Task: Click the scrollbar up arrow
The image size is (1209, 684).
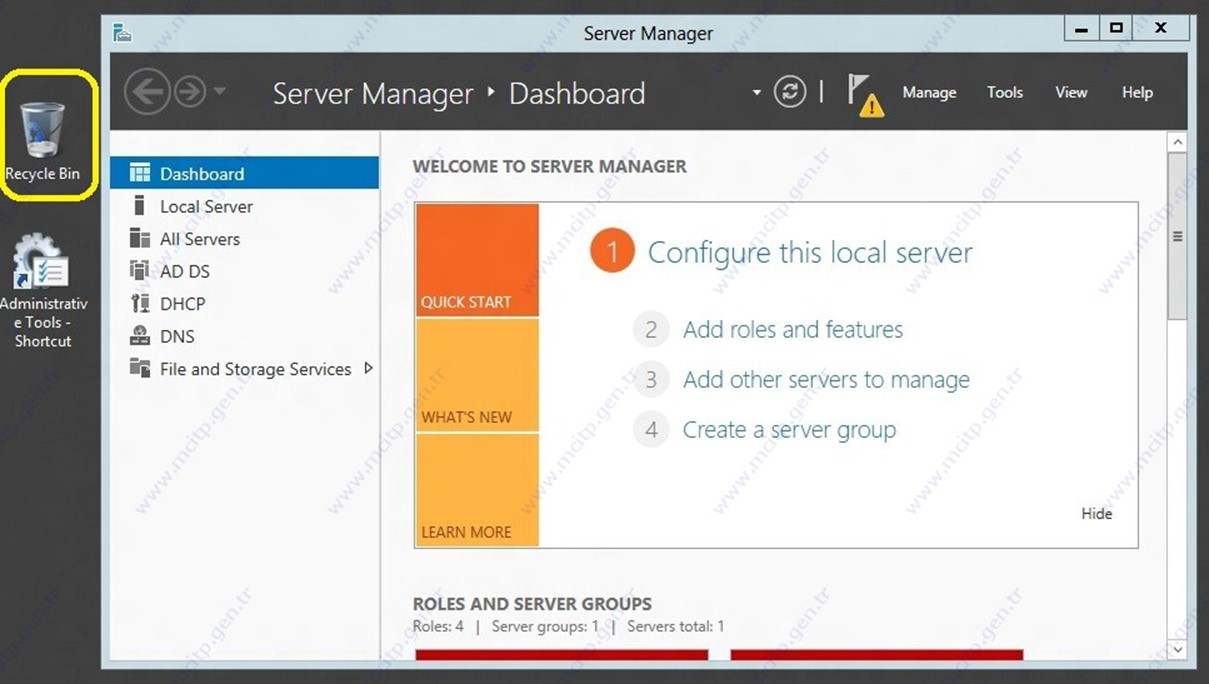Action: [1177, 143]
